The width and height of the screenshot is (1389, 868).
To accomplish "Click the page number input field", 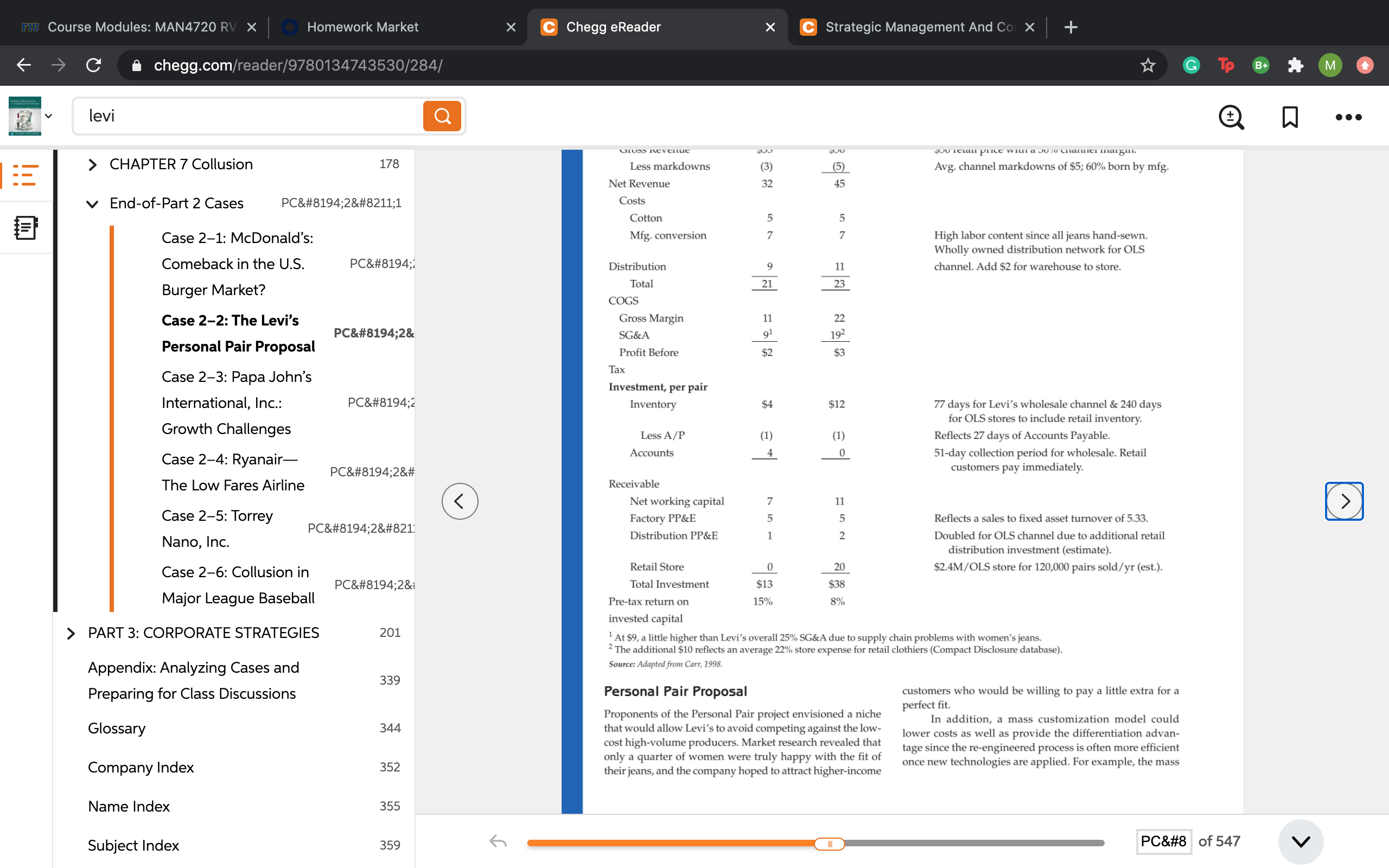I will tap(1163, 841).
